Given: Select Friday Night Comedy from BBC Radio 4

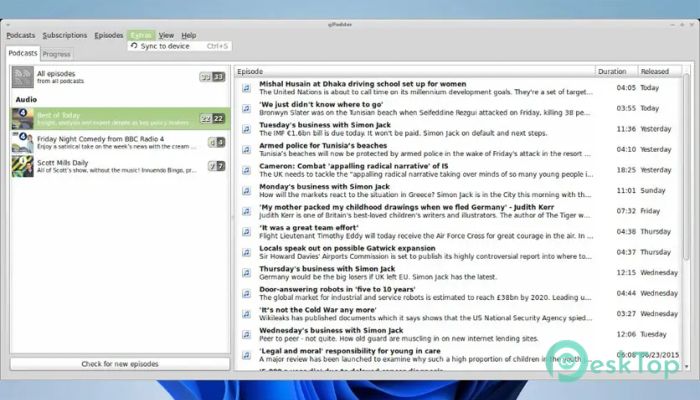Looking at the screenshot, I should pos(121,142).
